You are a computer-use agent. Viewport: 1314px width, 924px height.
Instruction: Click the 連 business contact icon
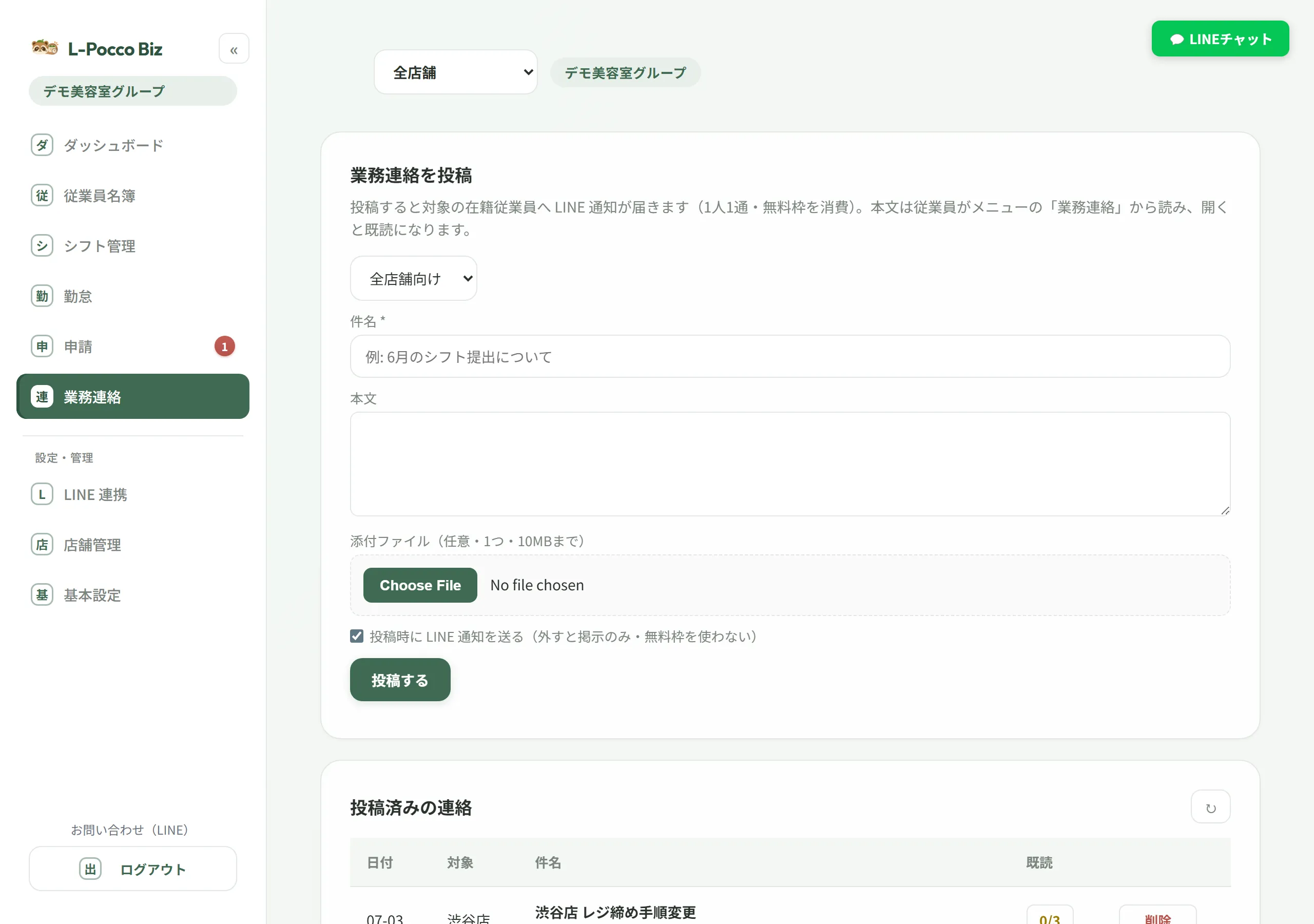point(42,397)
